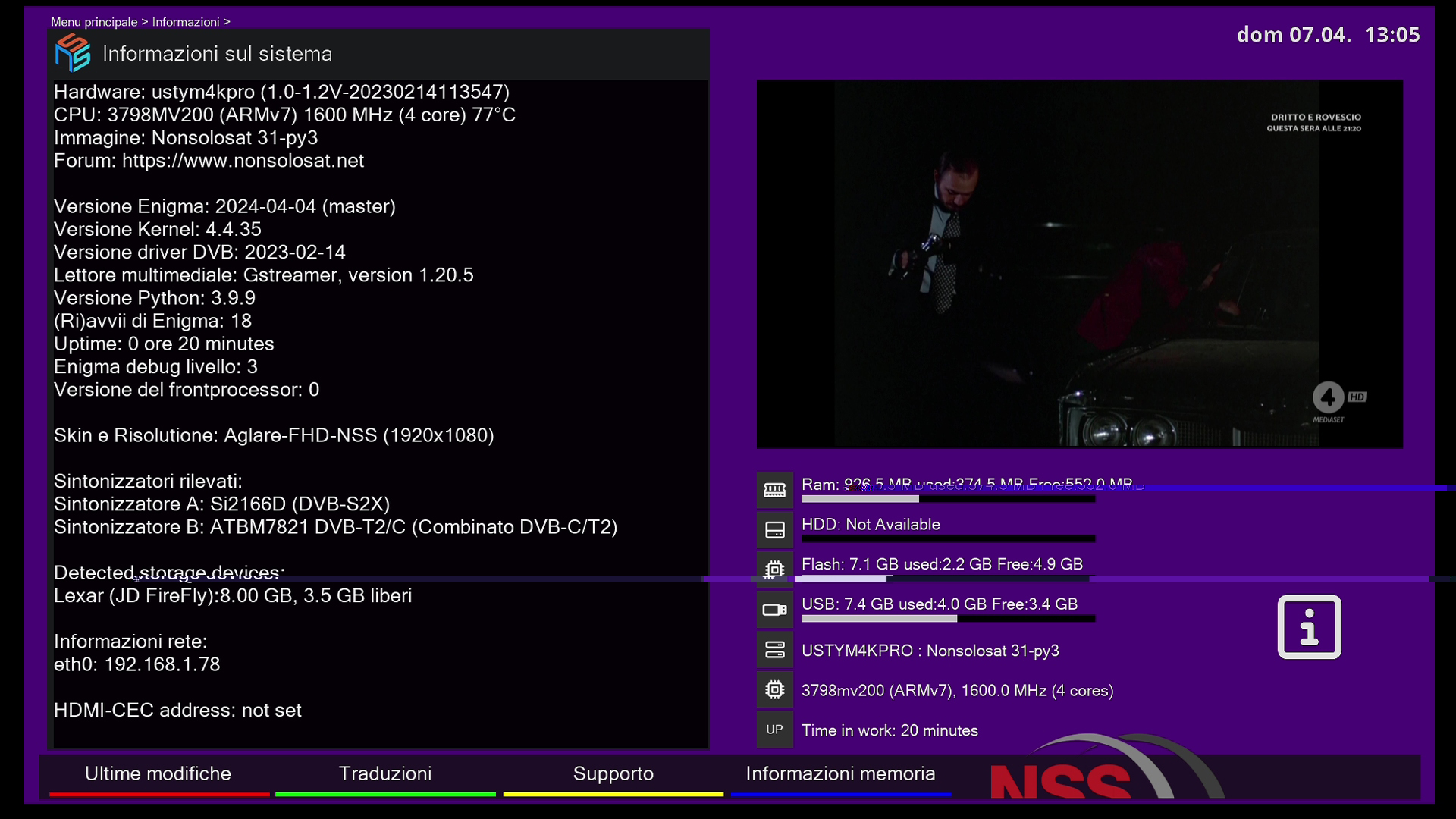Click Menu principale in the breadcrumb
Viewport: 1456px width, 819px height.
point(94,22)
